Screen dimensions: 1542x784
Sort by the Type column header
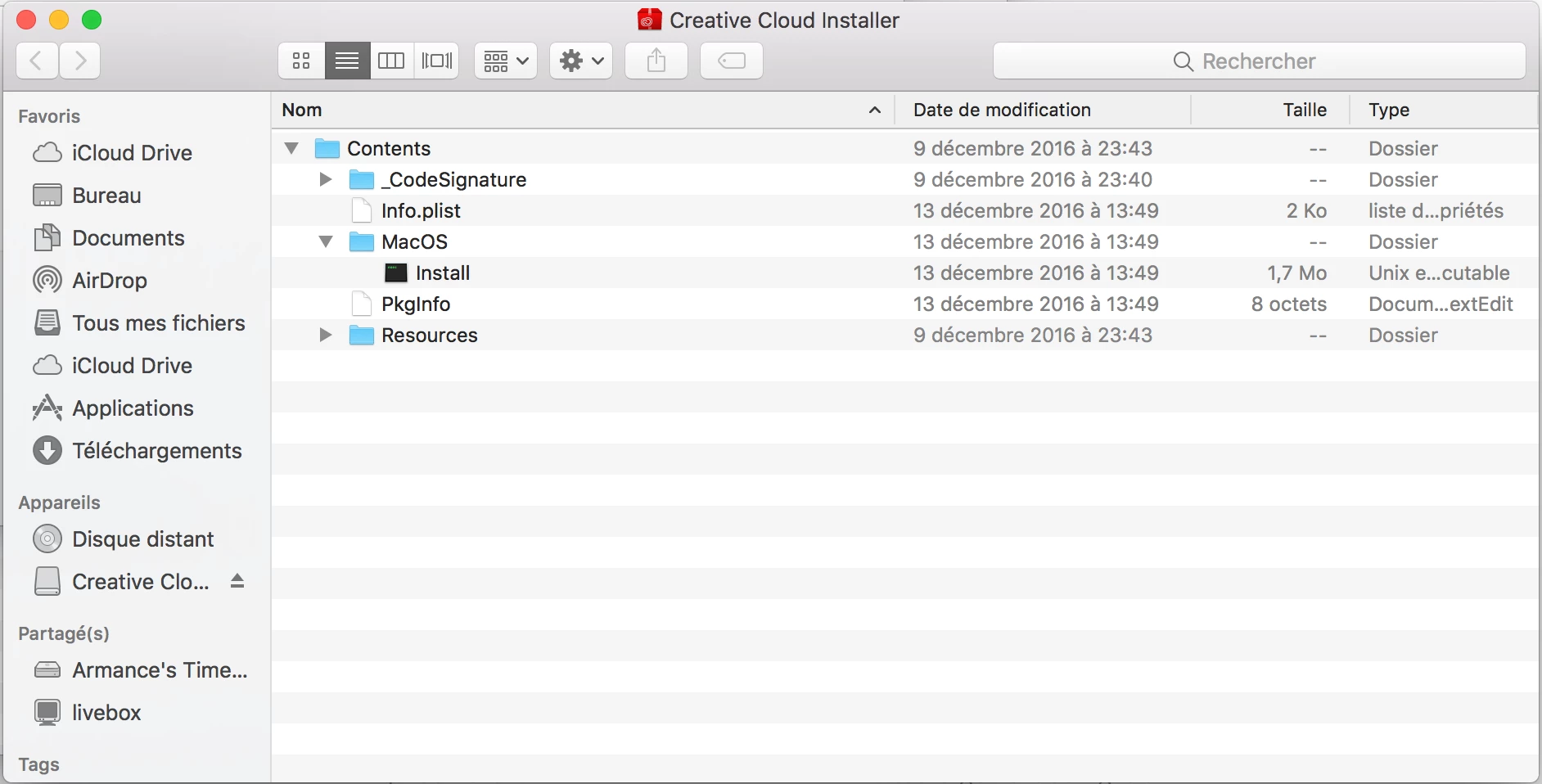pos(1444,110)
